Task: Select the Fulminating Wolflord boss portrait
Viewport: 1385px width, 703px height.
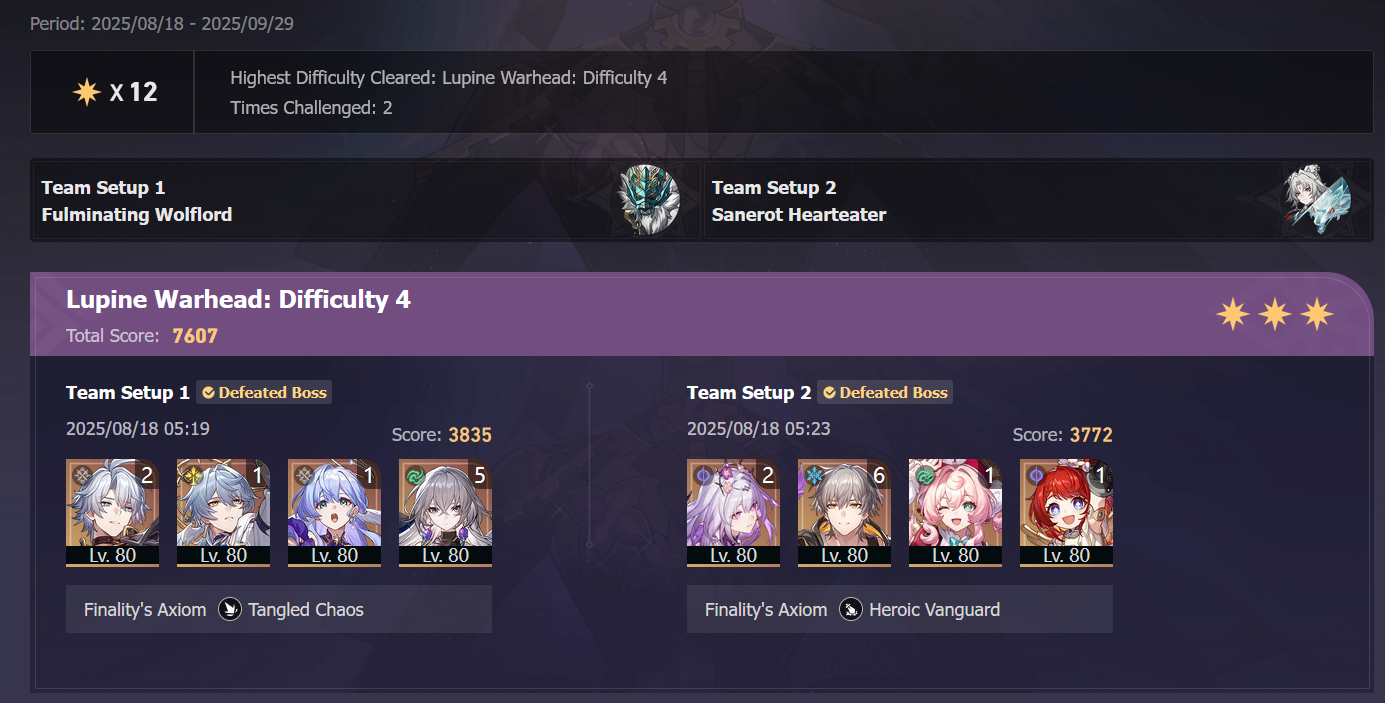Action: click(x=648, y=200)
